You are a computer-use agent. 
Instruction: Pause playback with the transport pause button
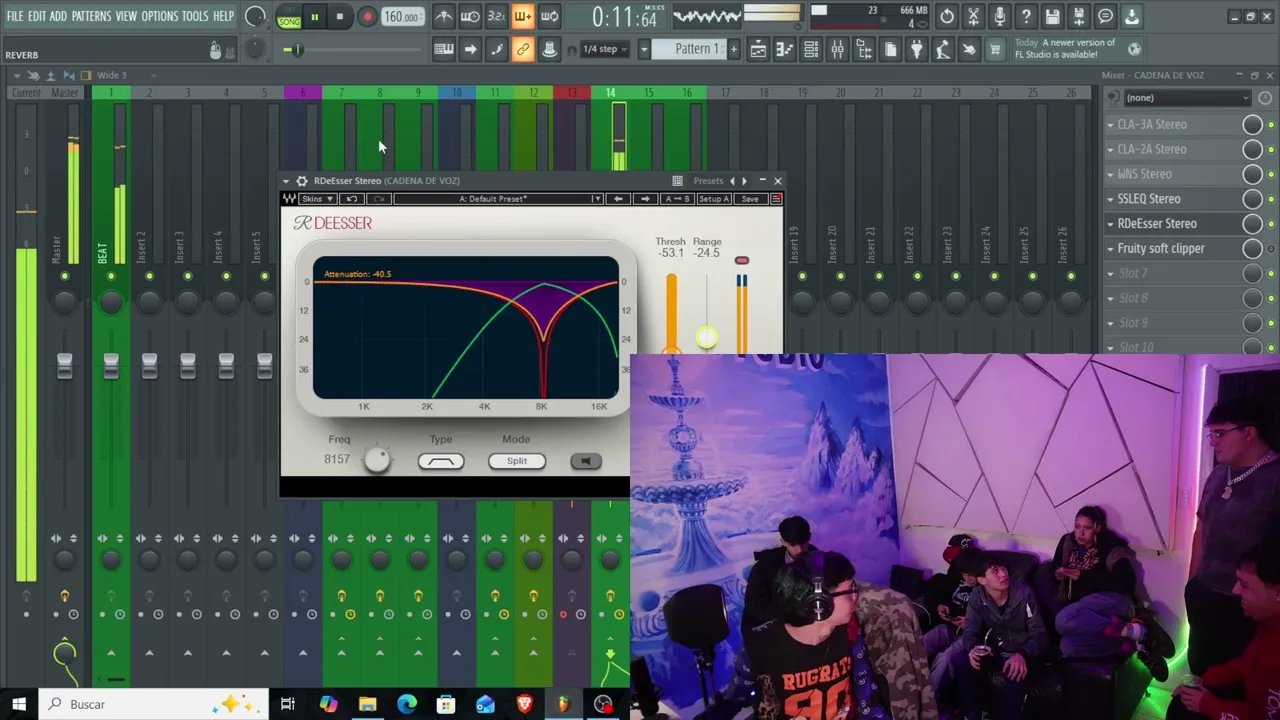[314, 17]
